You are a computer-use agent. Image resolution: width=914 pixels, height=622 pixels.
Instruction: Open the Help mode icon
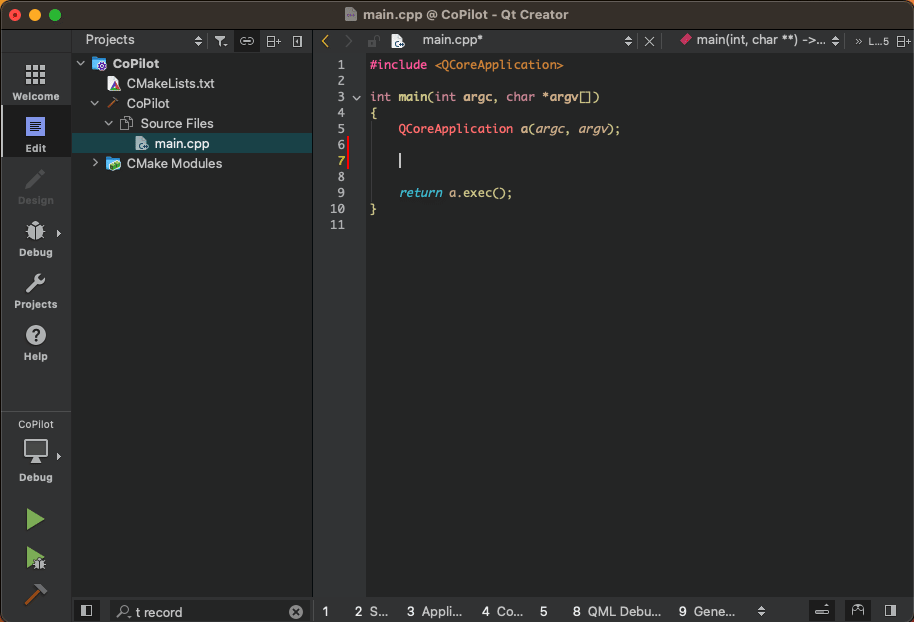(x=35, y=340)
